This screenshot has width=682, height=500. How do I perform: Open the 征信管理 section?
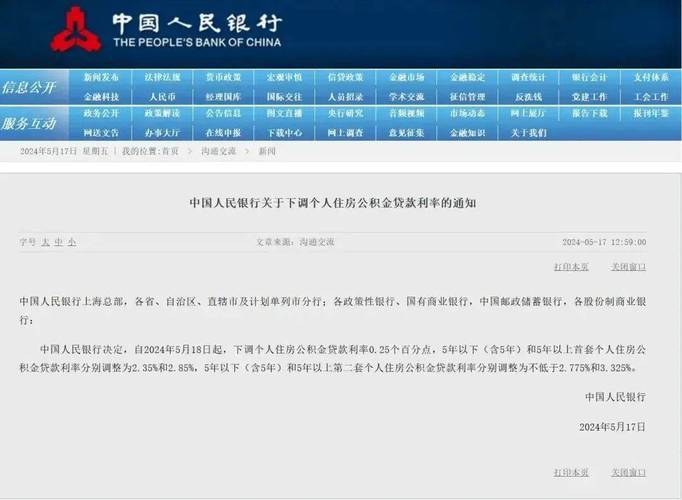pyautogui.click(x=468, y=97)
